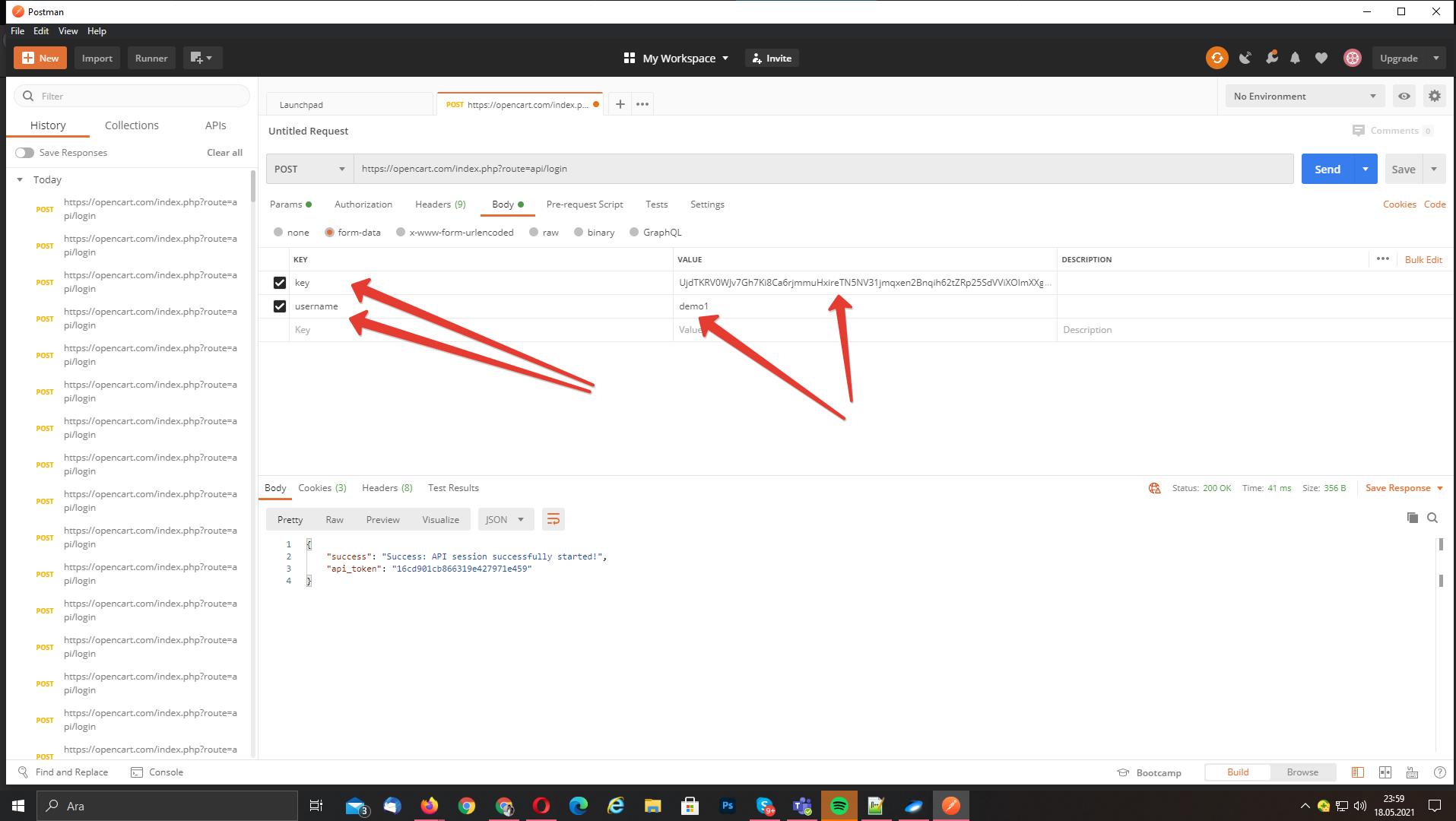Viewport: 1456px width, 821px height.
Task: Click the sync status icon
Action: [x=1217, y=58]
